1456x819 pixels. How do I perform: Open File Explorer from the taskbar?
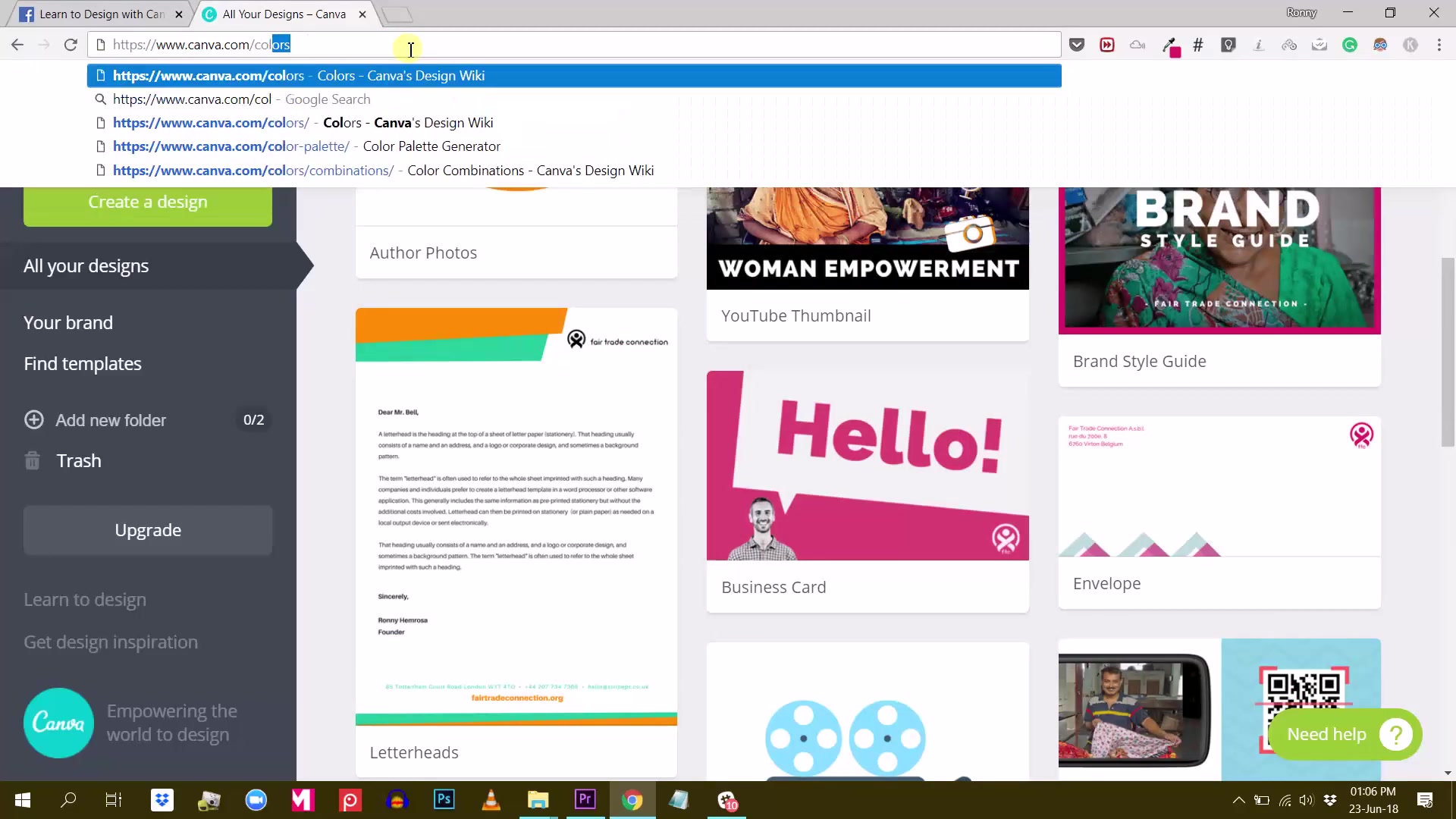pos(538,800)
